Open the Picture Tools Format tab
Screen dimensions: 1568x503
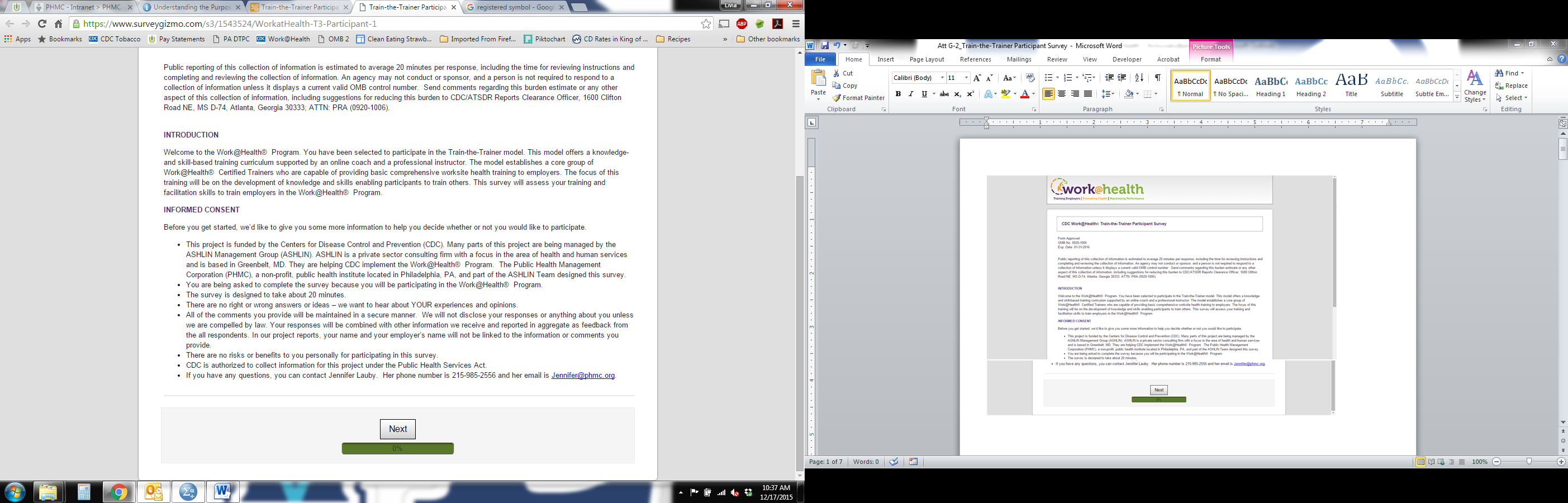[x=1211, y=59]
